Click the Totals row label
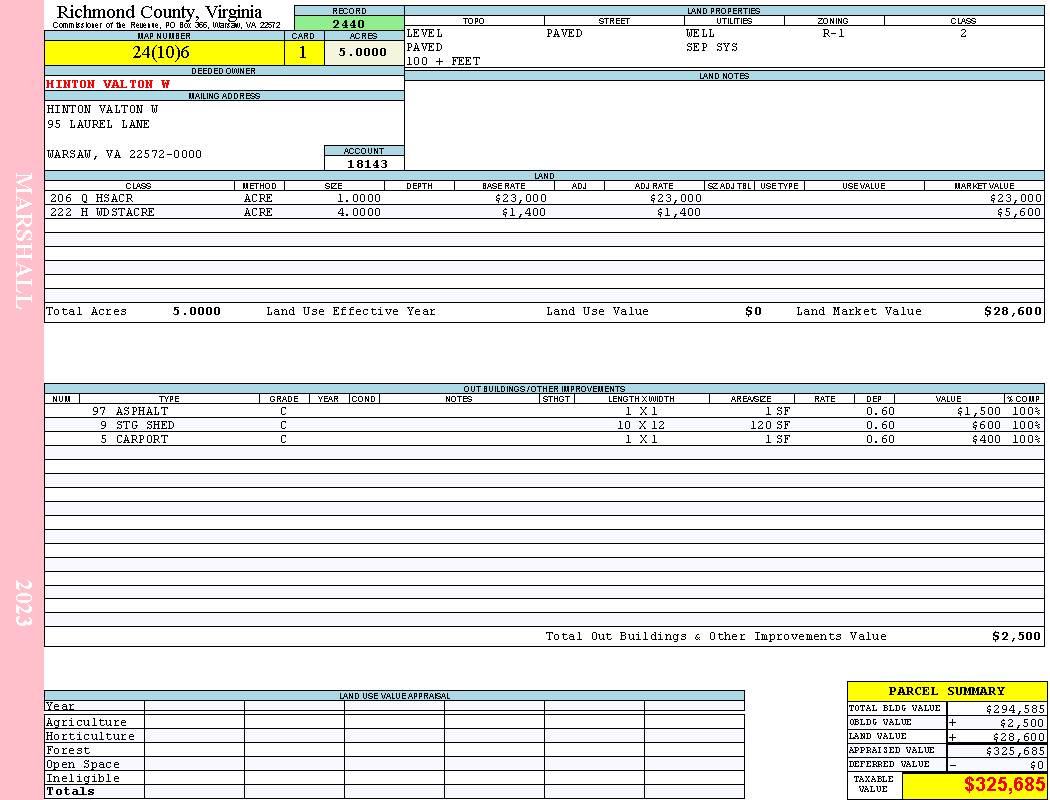 (x=70, y=791)
